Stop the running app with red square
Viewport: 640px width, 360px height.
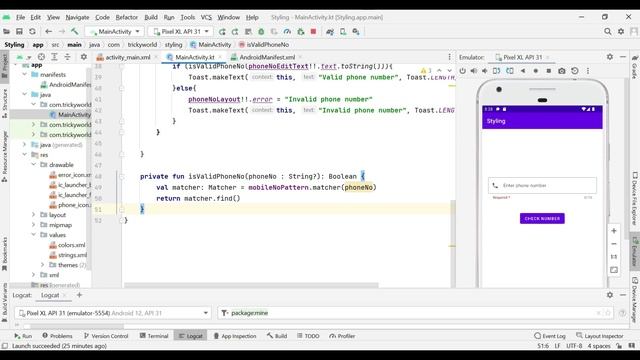(313, 31)
